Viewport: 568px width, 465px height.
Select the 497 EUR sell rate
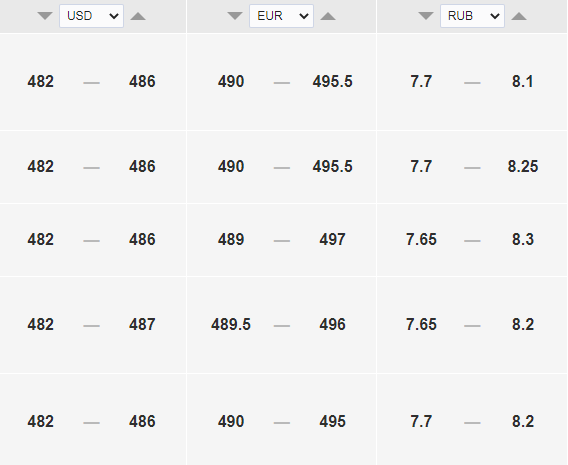click(x=332, y=239)
